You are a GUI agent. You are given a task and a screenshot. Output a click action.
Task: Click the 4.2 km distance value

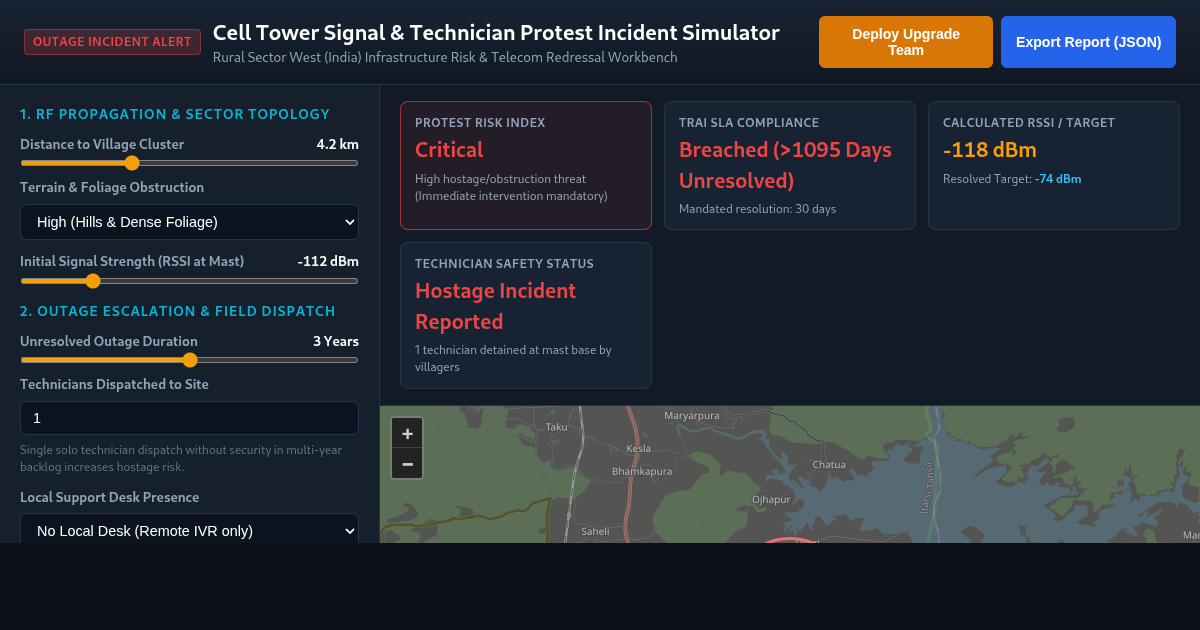click(338, 144)
